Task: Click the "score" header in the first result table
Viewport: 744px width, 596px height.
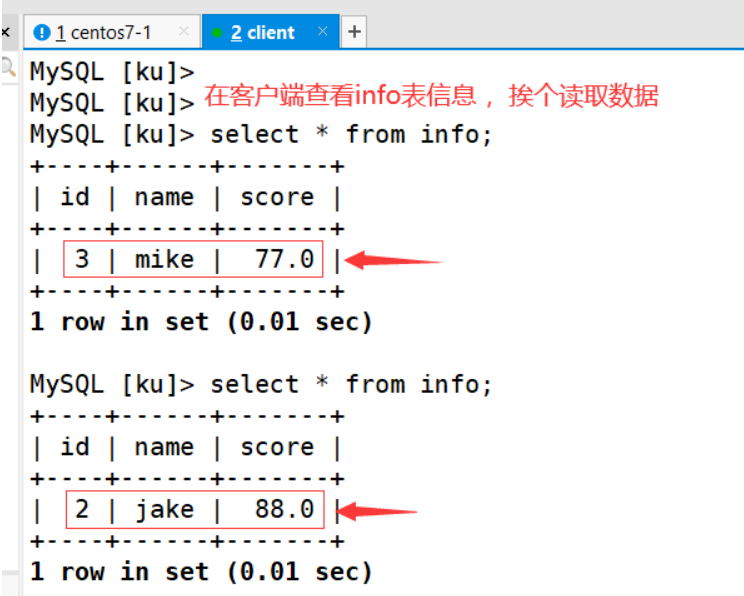Action: pyautogui.click(x=277, y=197)
